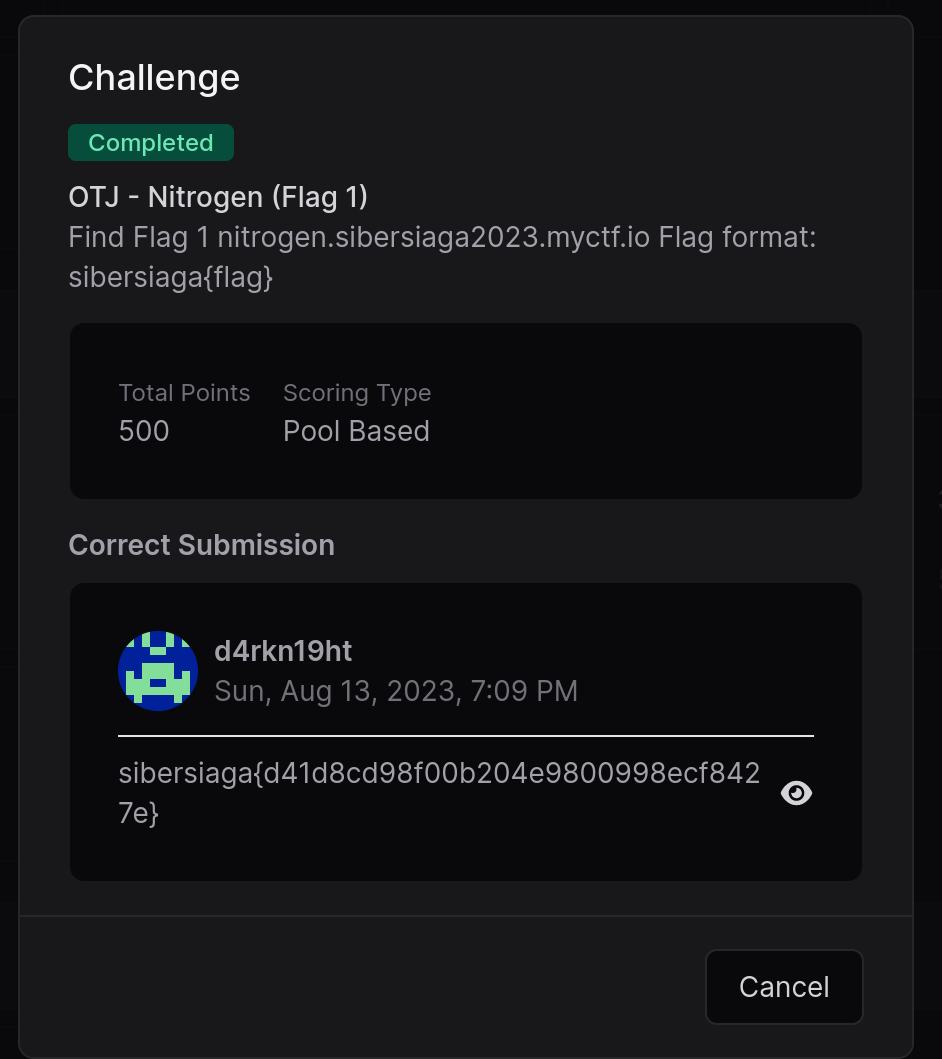
Task: Click the submitted sibersiaga flag text
Action: tap(440, 793)
